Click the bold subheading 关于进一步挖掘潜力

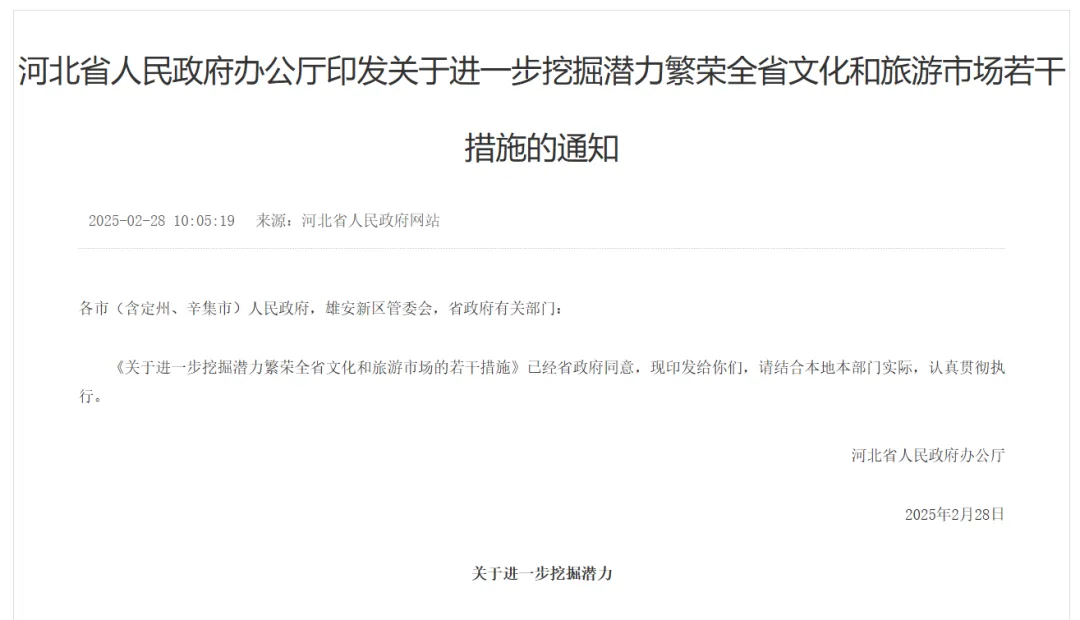541,573
